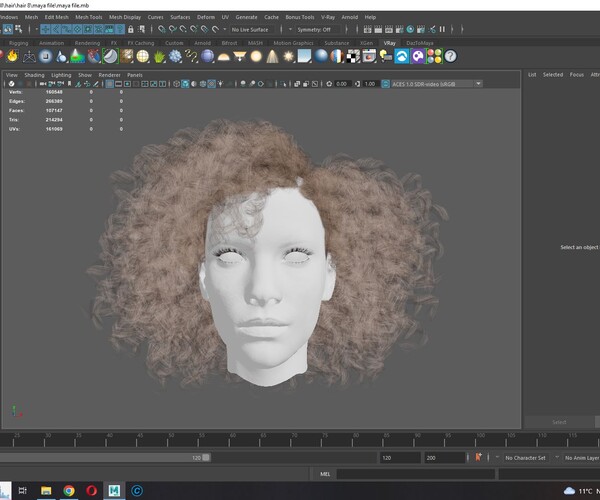The width and height of the screenshot is (600, 500).
Task: Click the auto keyframe icon near the range fields
Action: 478,458
